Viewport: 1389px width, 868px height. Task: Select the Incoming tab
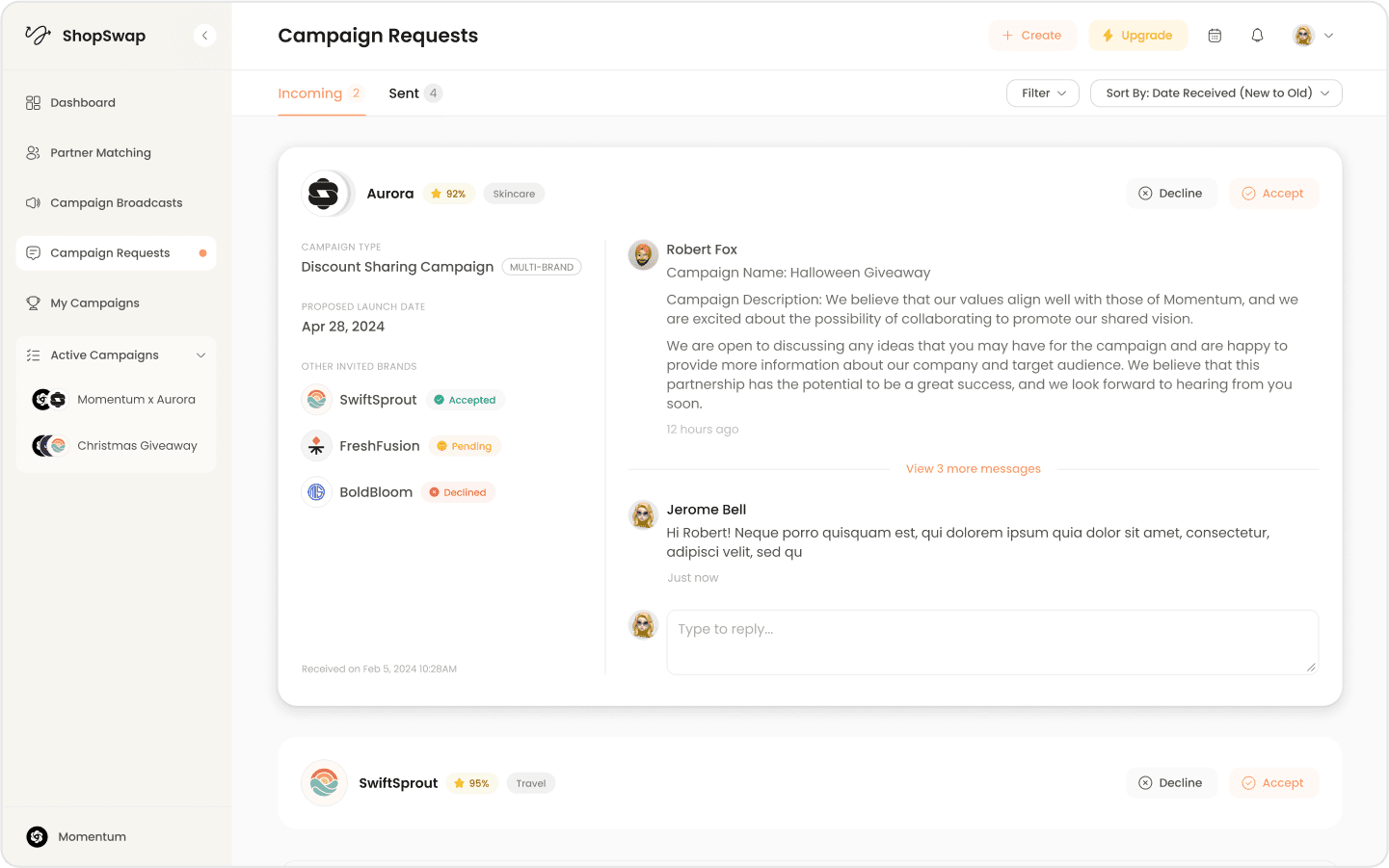pos(308,92)
